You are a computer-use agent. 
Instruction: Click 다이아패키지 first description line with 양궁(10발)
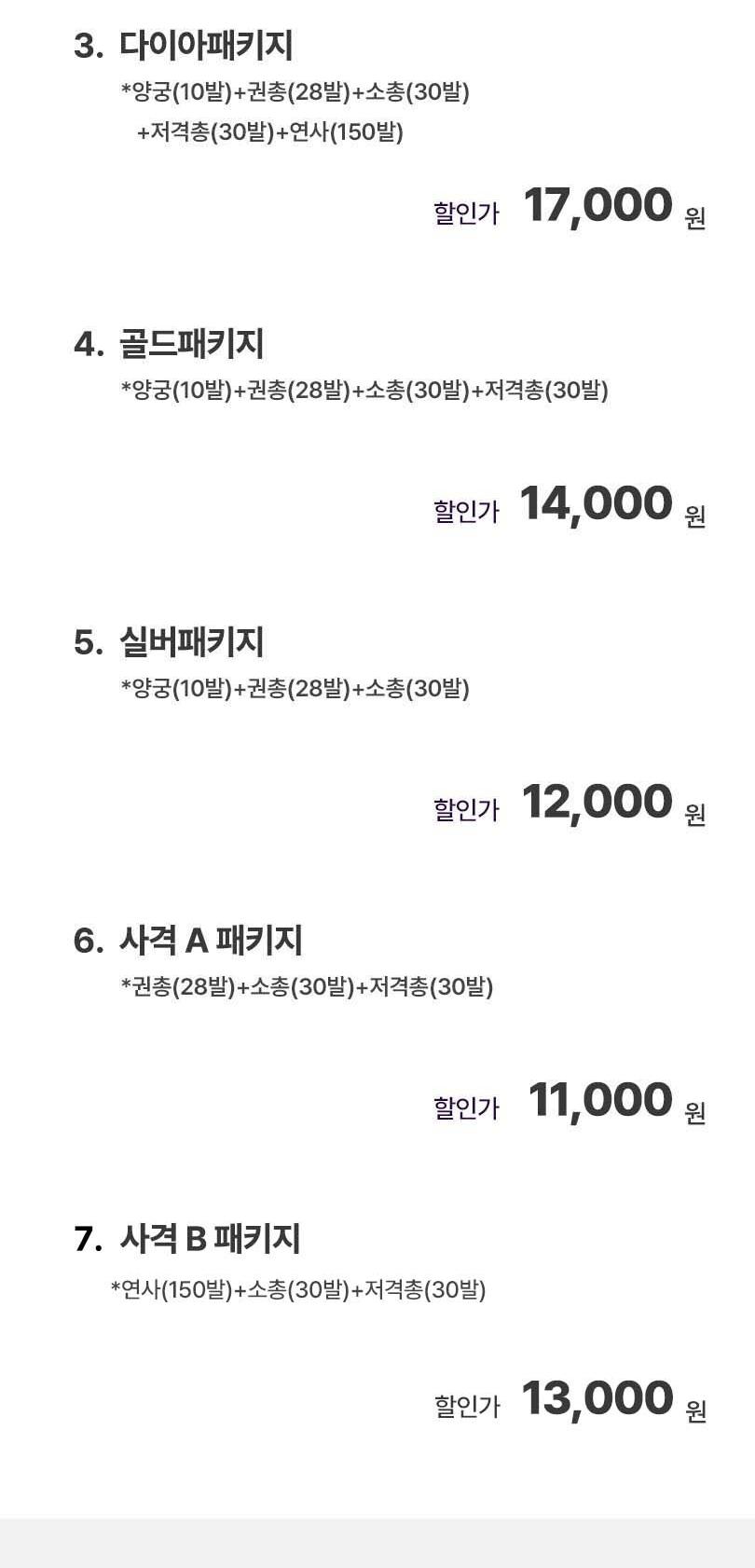295,92
